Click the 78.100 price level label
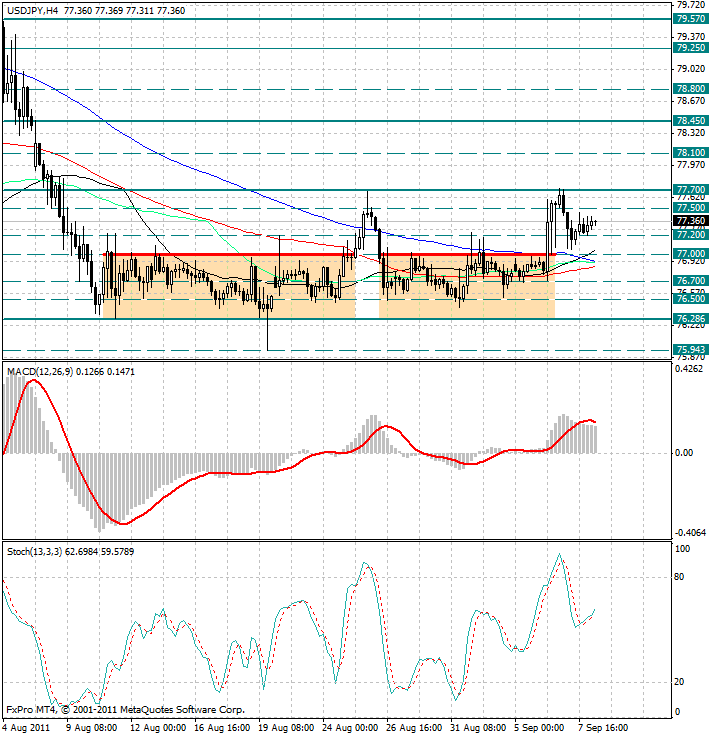709x735 pixels. [x=690, y=153]
